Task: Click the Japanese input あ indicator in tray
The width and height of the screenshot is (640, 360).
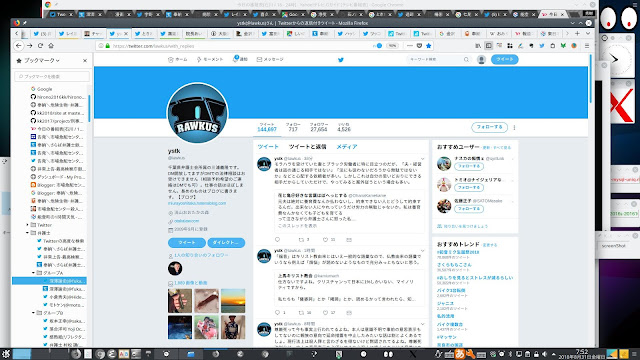Action: pyautogui.click(x=460, y=354)
